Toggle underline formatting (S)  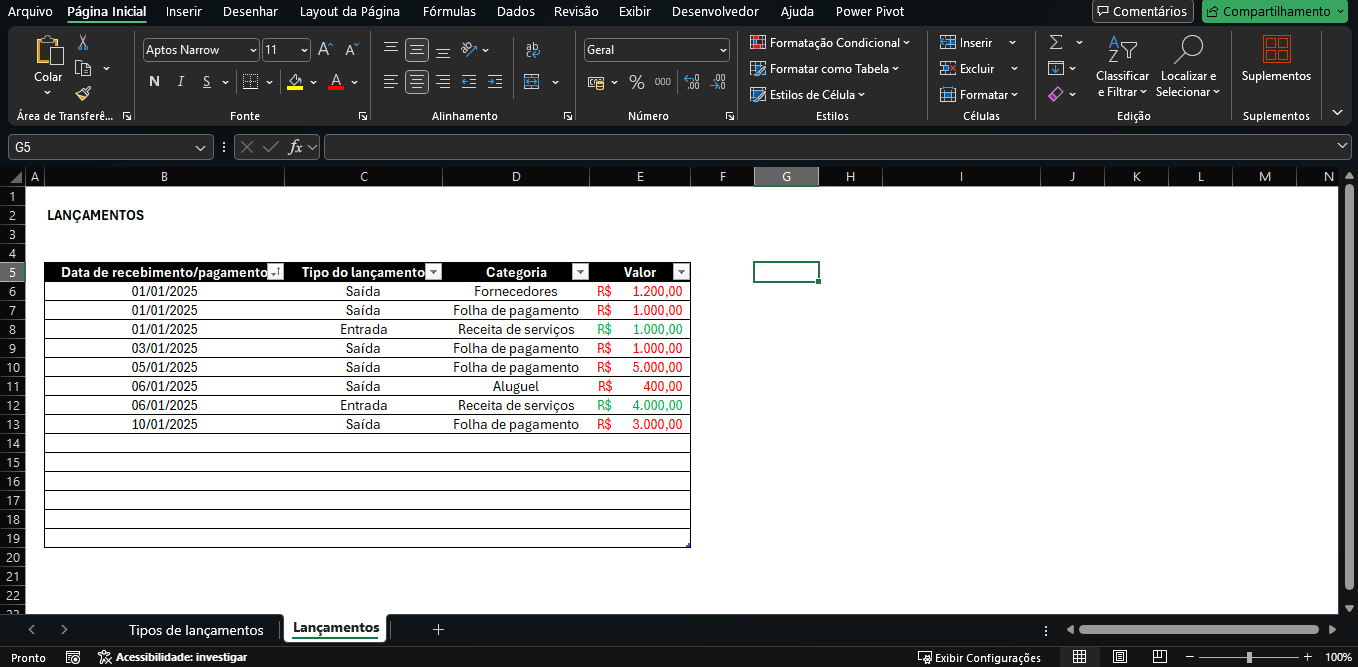click(207, 82)
